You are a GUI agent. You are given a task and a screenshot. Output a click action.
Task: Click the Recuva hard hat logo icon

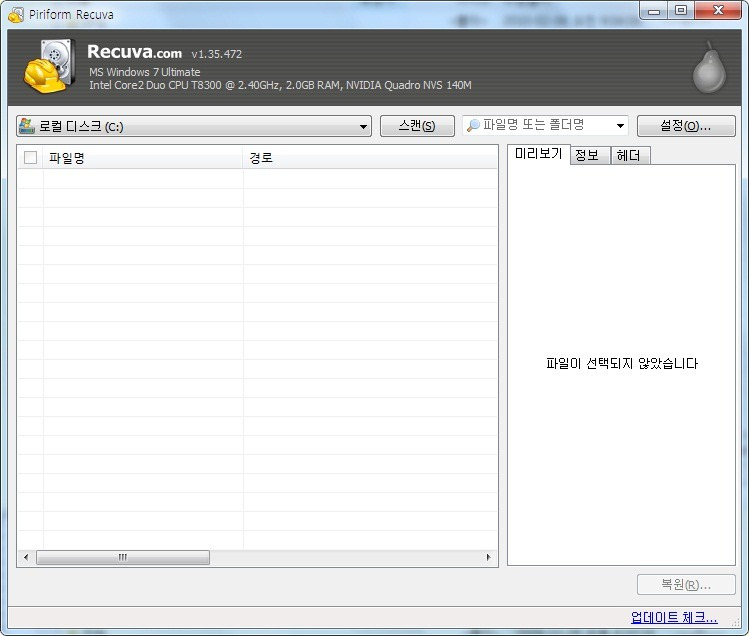50,66
